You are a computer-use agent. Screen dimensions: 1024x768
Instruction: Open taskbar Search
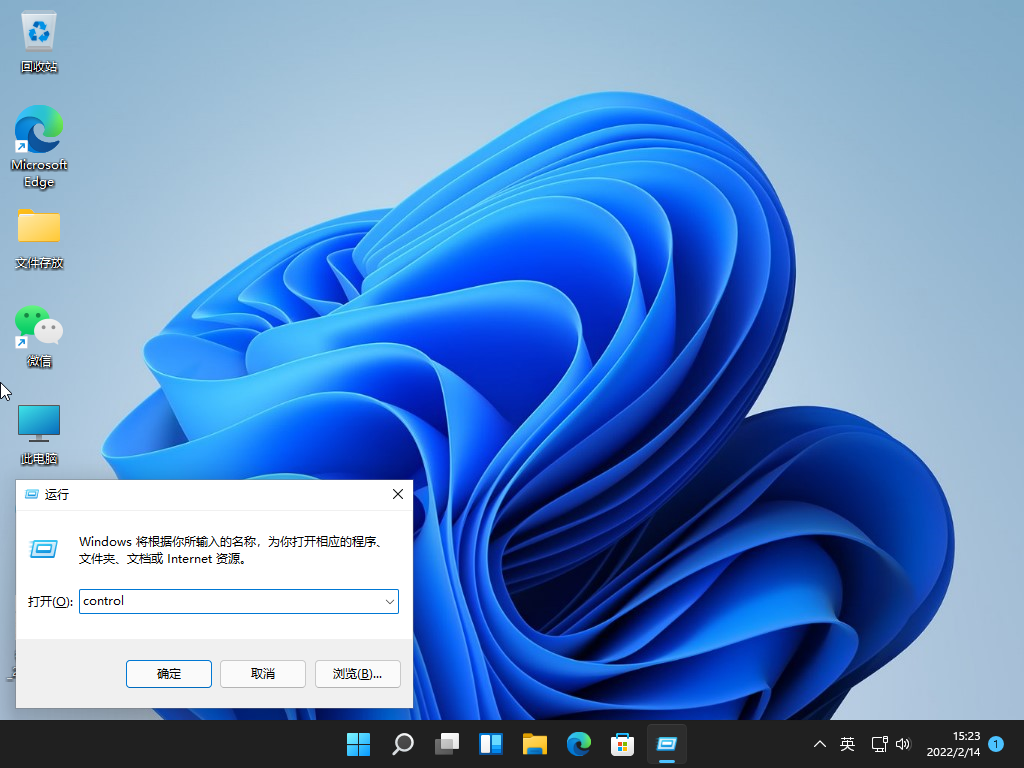(x=402, y=744)
